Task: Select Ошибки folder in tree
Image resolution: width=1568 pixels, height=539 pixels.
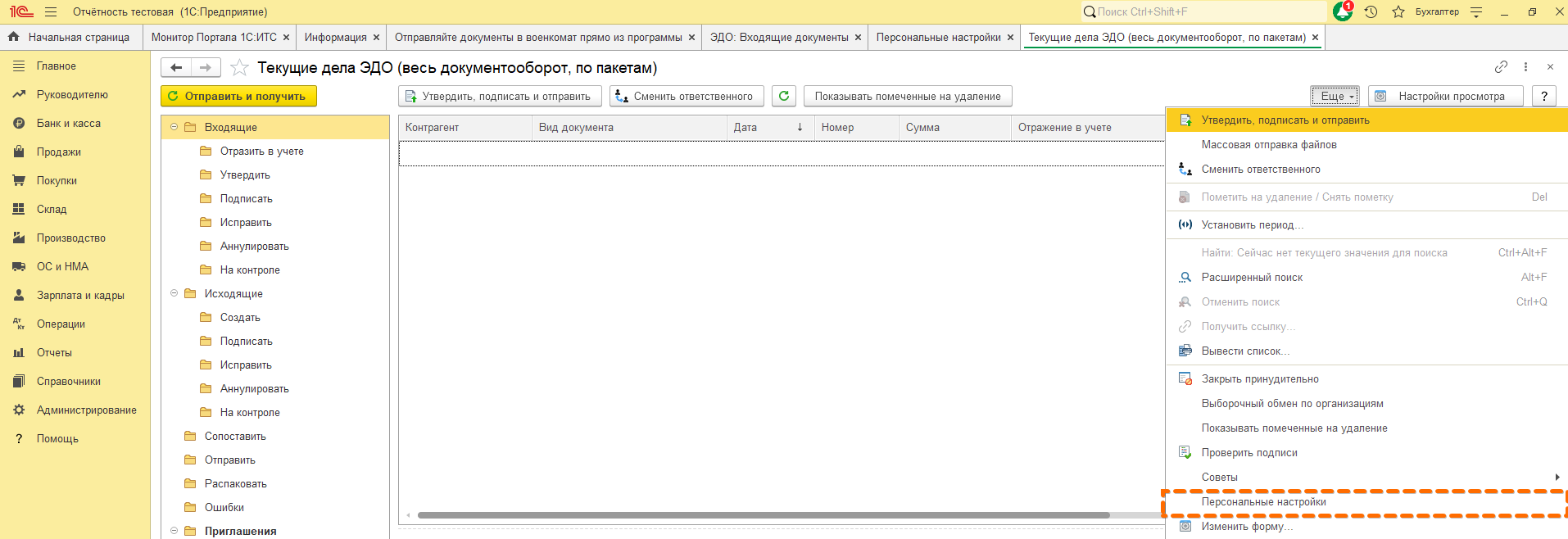Action: coord(224,507)
